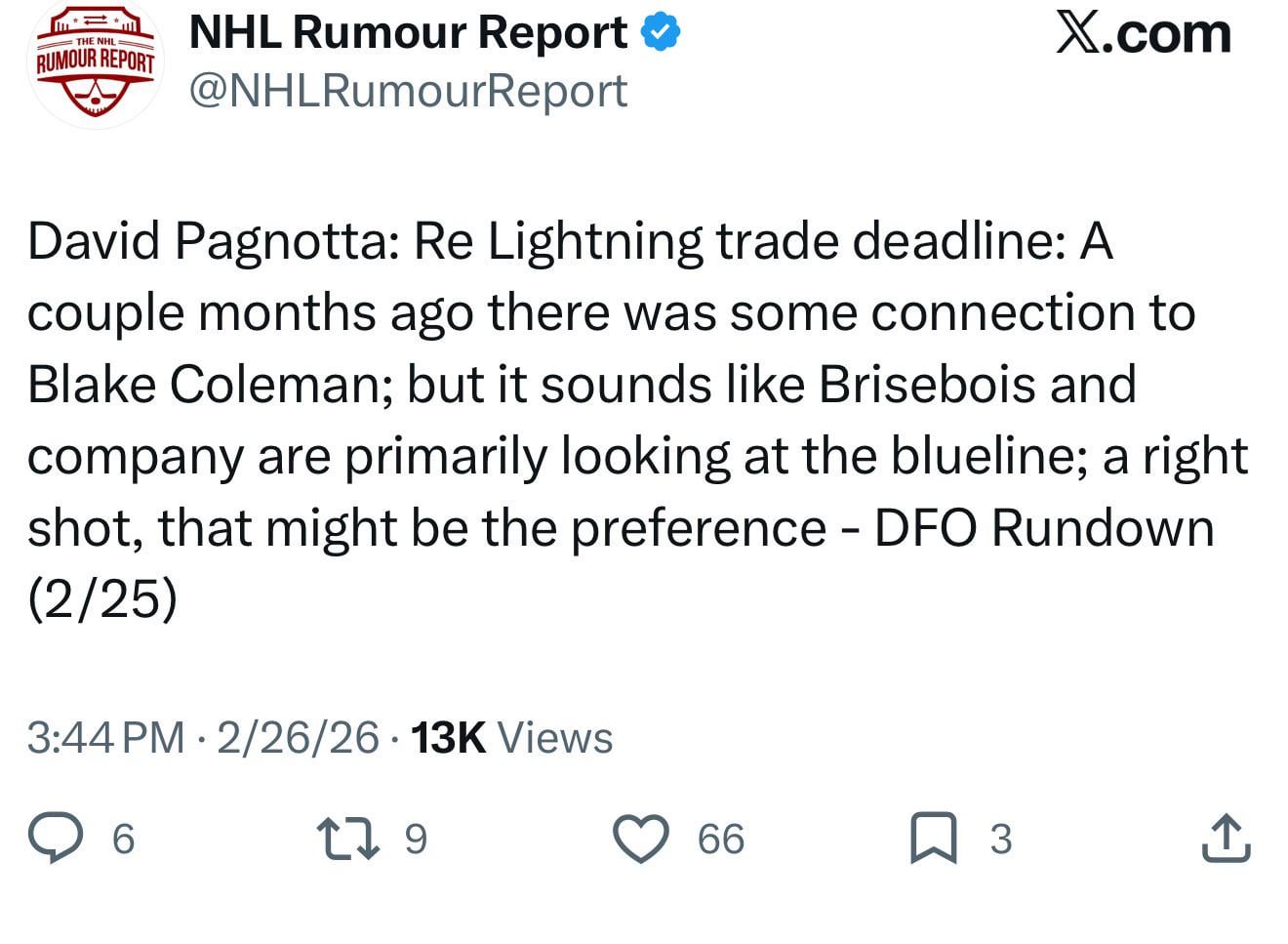Viewport: 1288px width, 944px height.
Task: Retweet this post using the repost icon
Action: pos(348,839)
